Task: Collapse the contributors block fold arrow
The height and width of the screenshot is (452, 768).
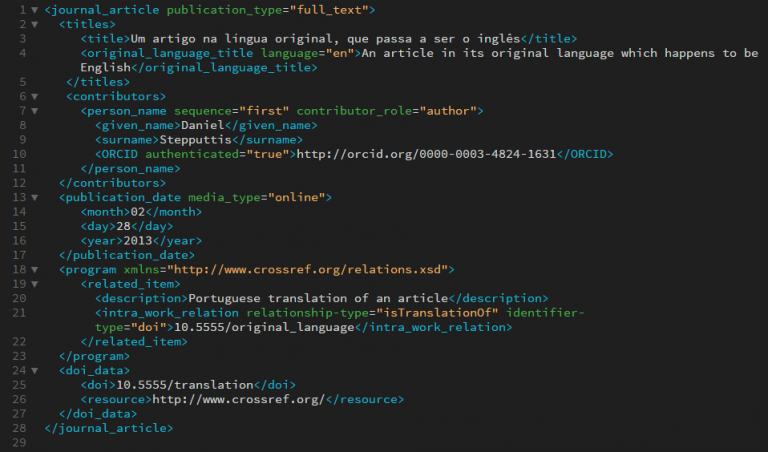Action: point(35,96)
